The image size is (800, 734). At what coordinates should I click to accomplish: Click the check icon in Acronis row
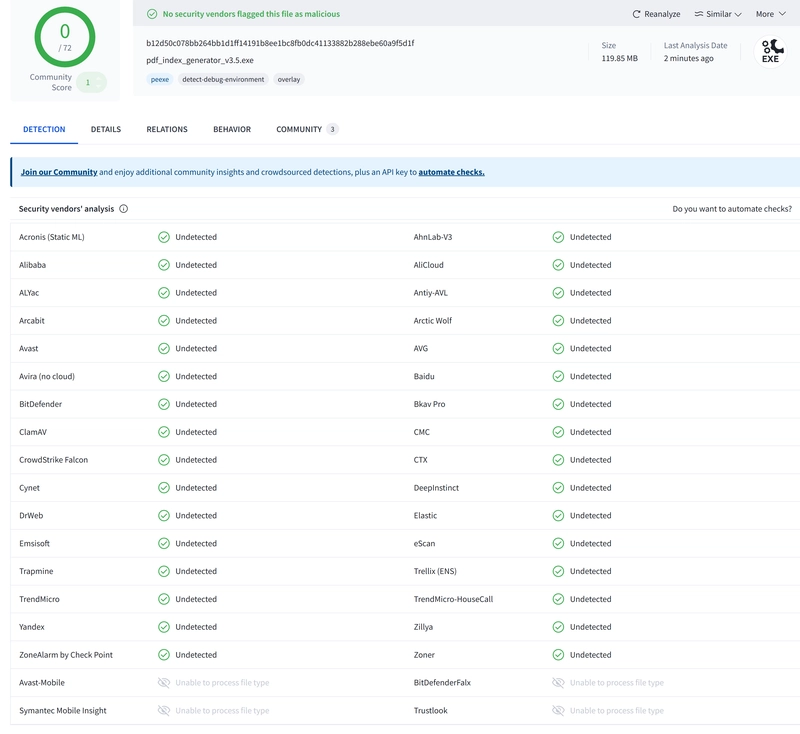coord(164,237)
